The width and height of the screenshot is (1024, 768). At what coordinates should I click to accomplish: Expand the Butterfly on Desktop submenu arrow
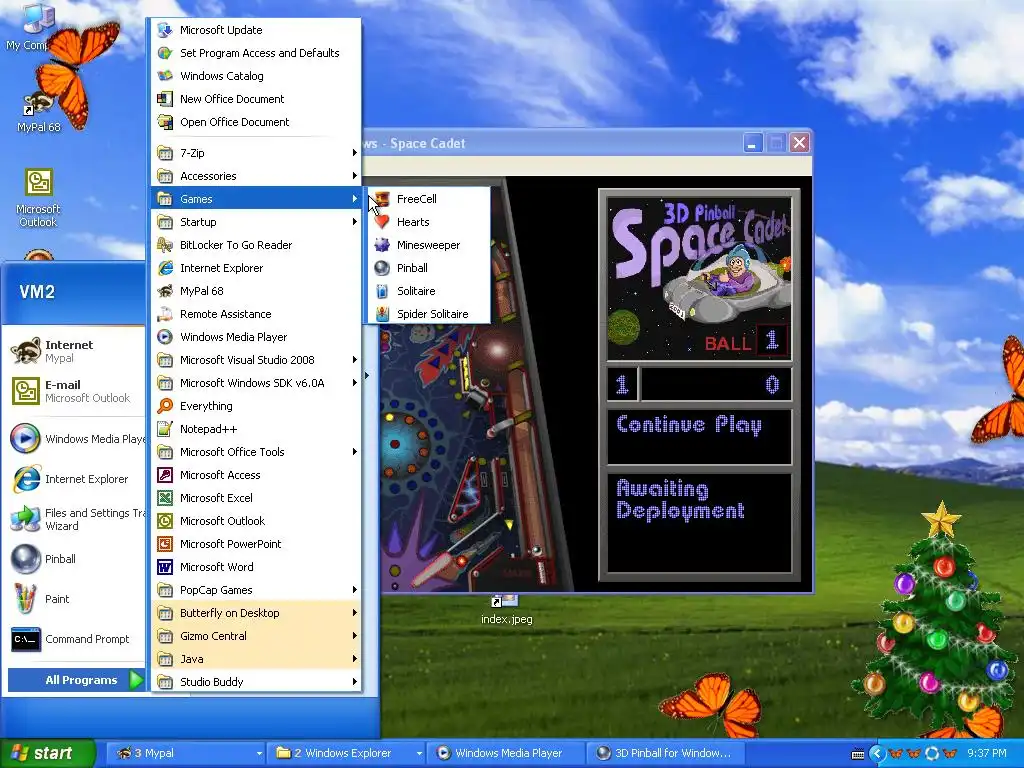[355, 613]
